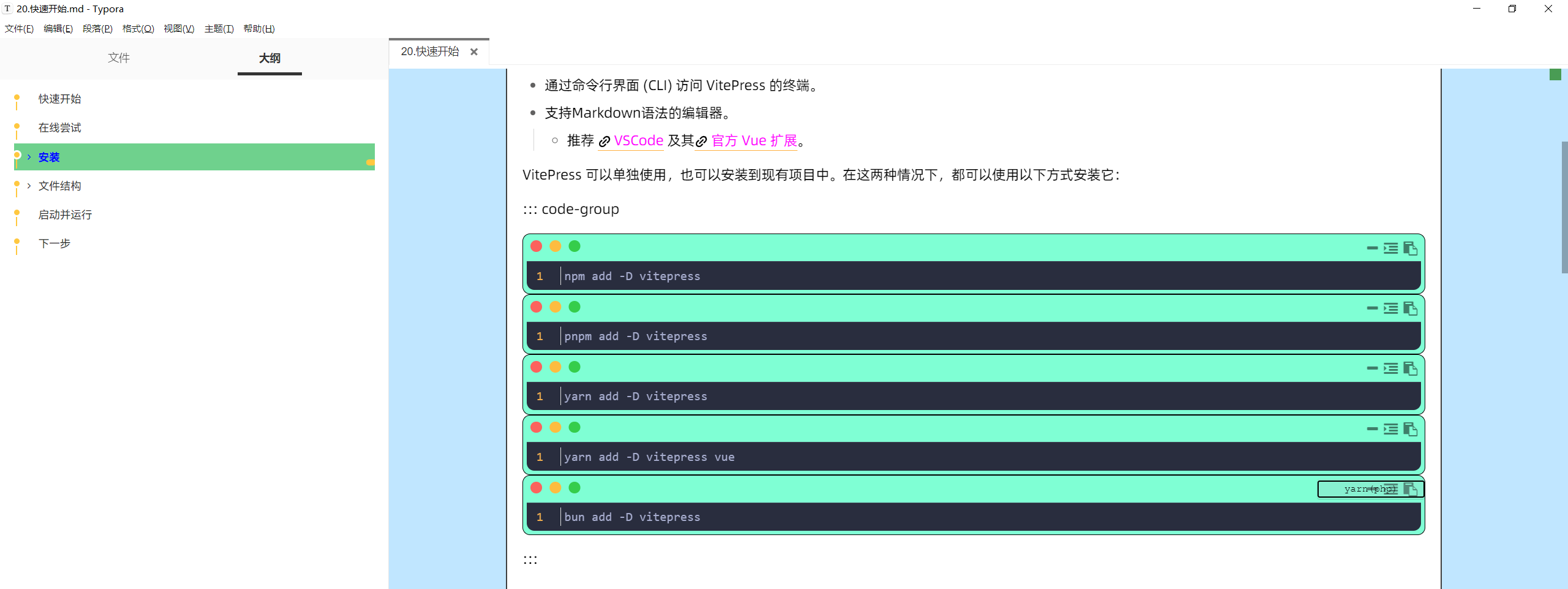Open the VSCode hyperlink
This screenshot has height=589, width=1568.
point(638,141)
